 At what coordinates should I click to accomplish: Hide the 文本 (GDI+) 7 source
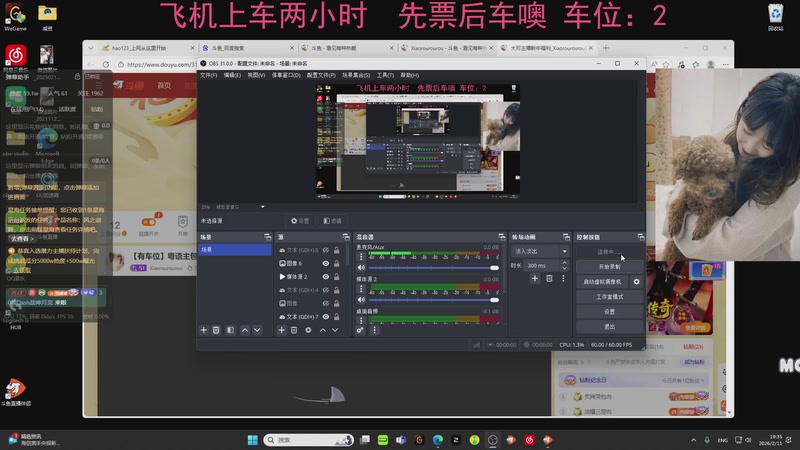pyautogui.click(x=326, y=316)
